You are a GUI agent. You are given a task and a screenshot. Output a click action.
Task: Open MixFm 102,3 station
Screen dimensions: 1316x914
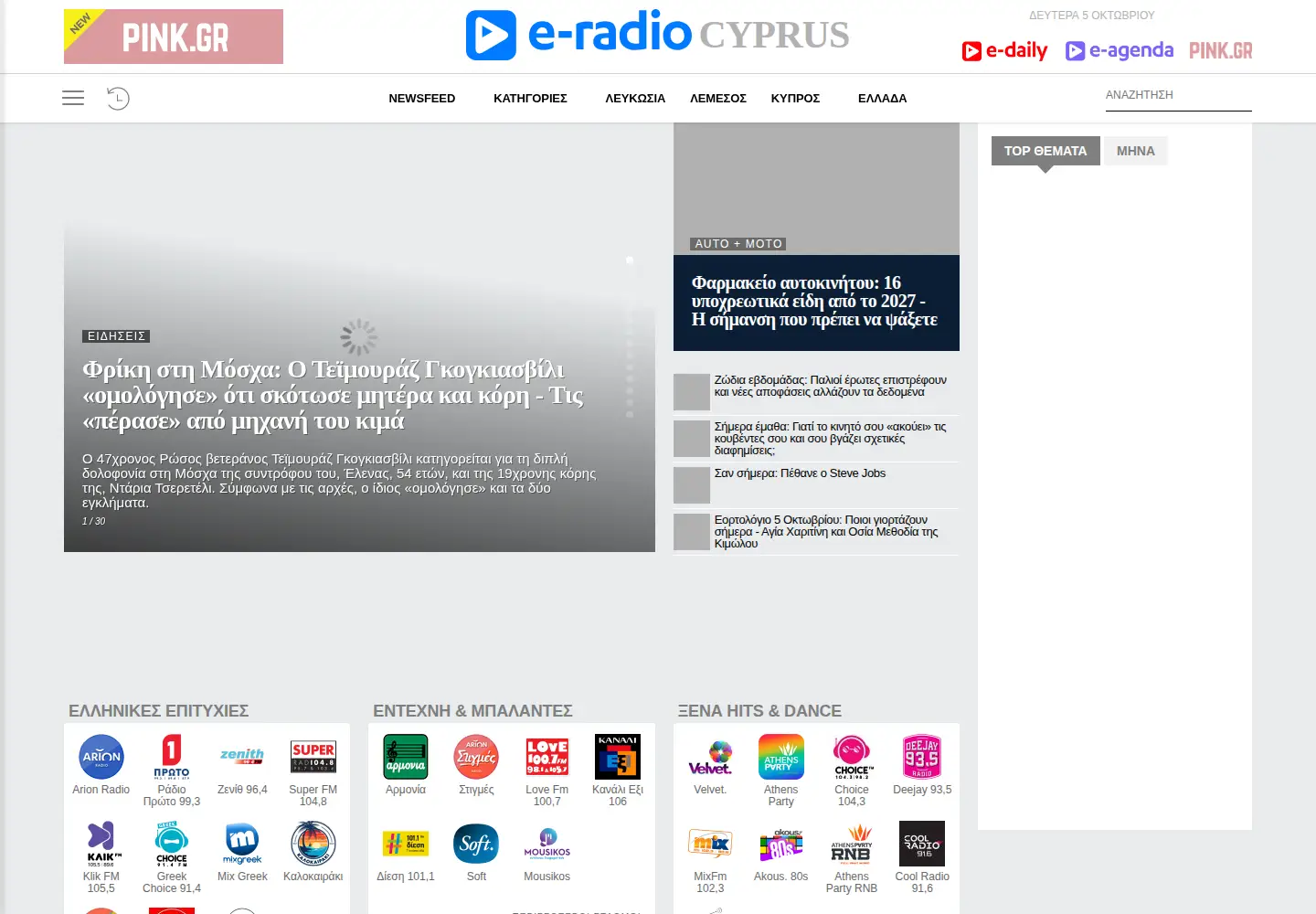[710, 857]
